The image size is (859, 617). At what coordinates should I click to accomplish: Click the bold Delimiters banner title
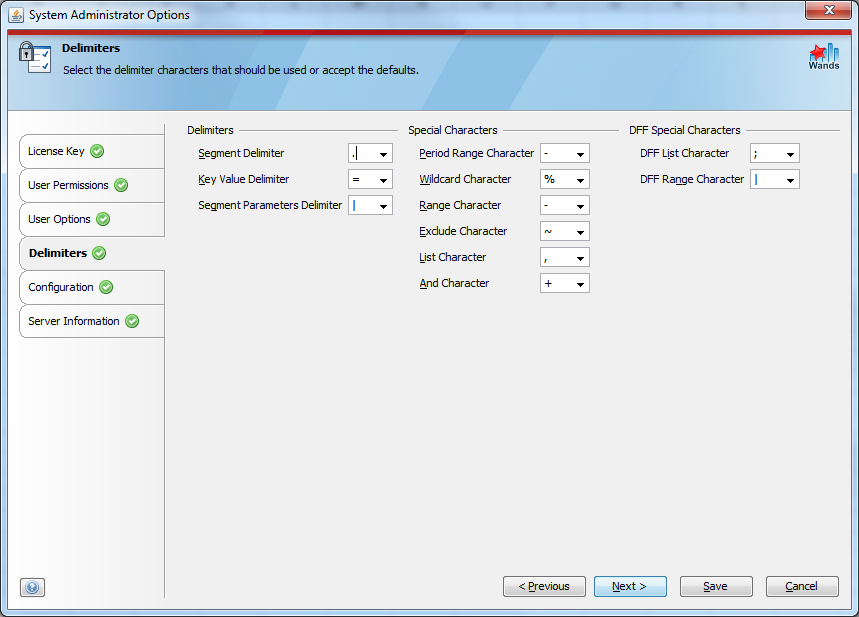pyautogui.click(x=91, y=48)
